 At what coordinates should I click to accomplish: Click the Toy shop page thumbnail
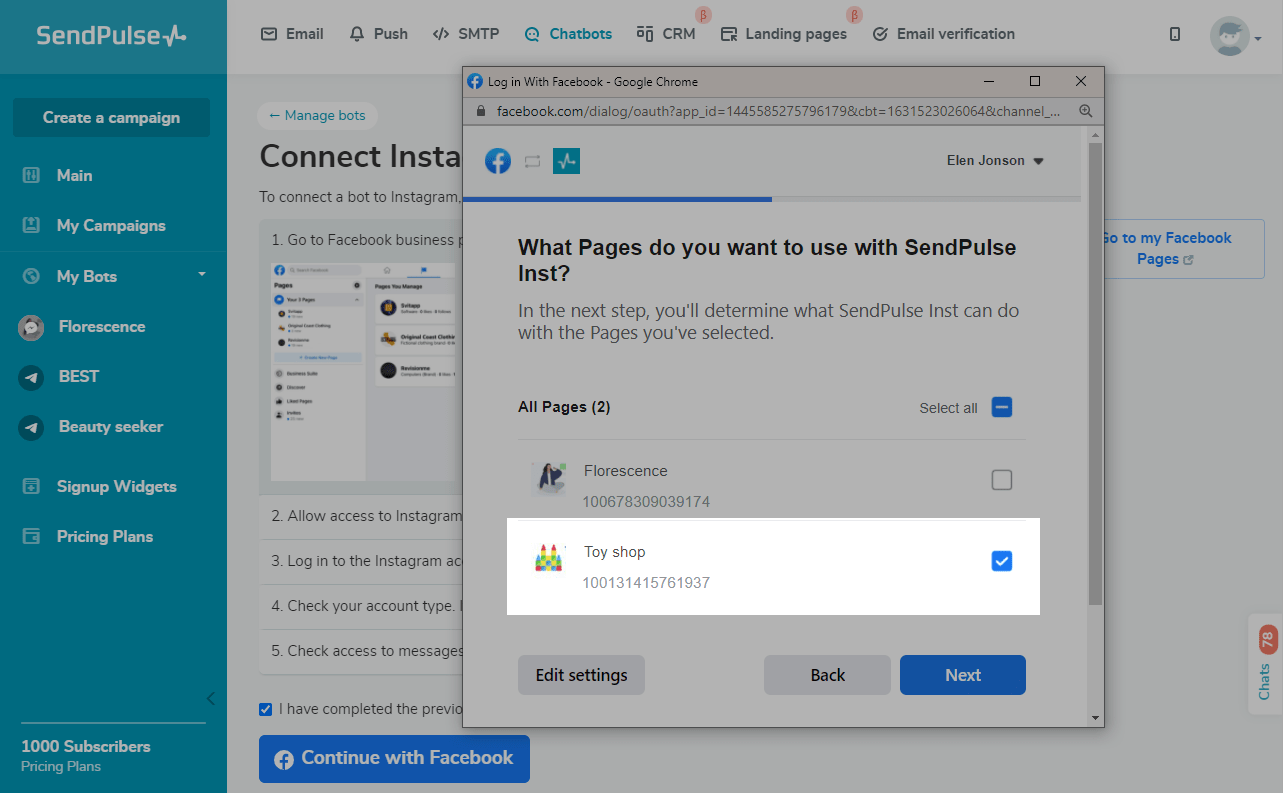549,559
